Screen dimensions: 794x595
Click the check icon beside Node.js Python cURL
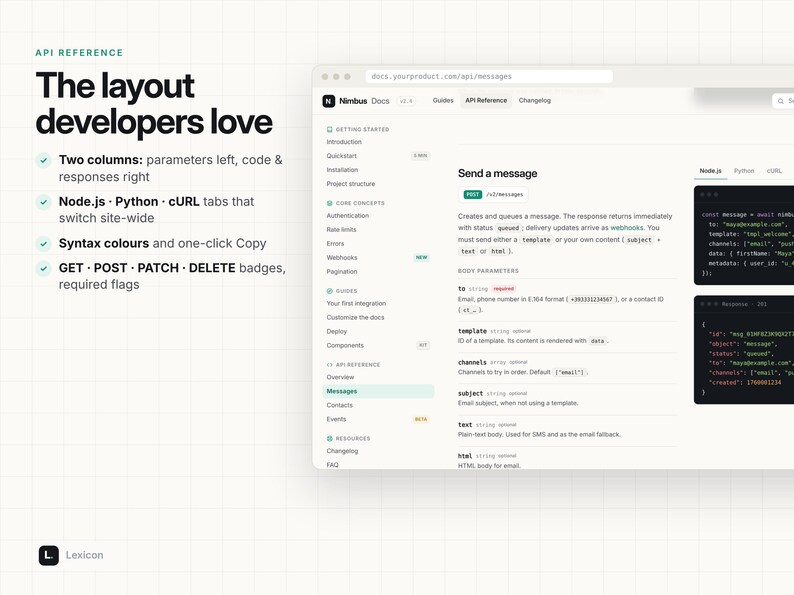[44, 202]
